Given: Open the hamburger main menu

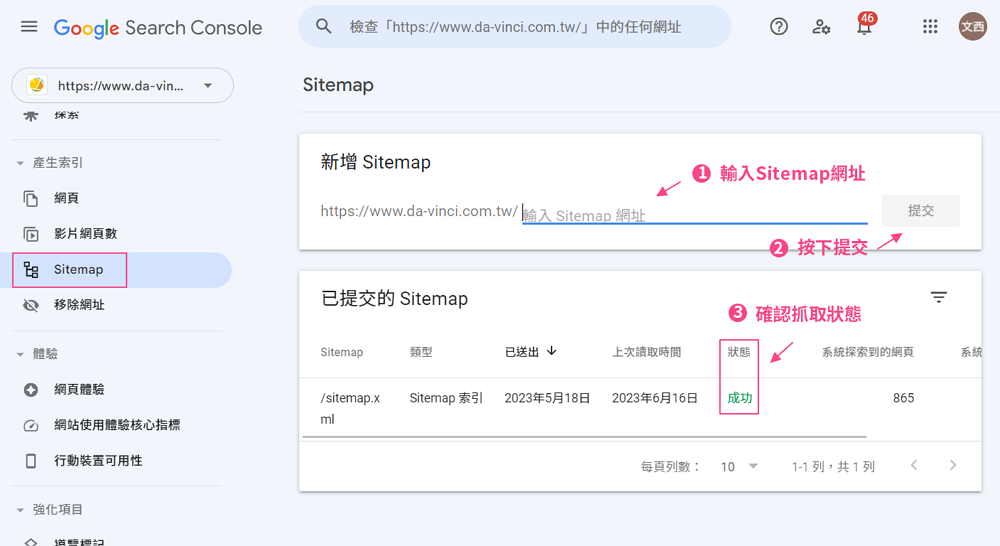Looking at the screenshot, I should click(x=29, y=27).
